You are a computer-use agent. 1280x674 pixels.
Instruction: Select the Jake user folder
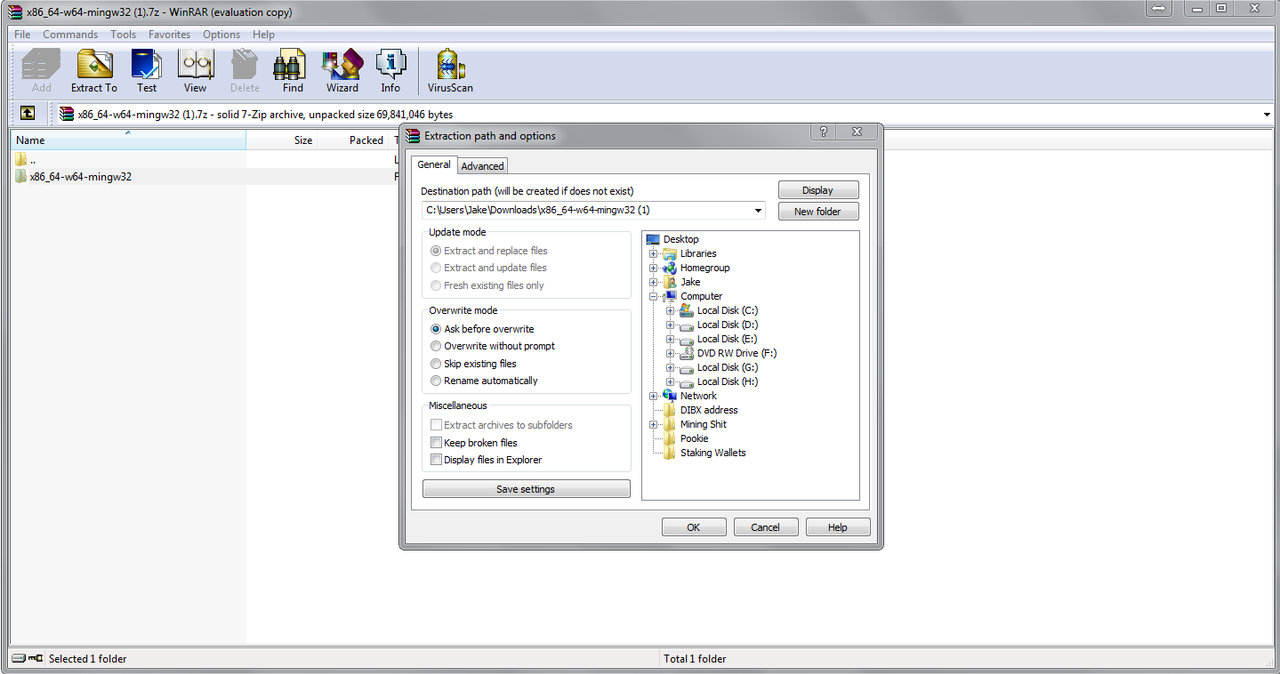click(x=690, y=282)
